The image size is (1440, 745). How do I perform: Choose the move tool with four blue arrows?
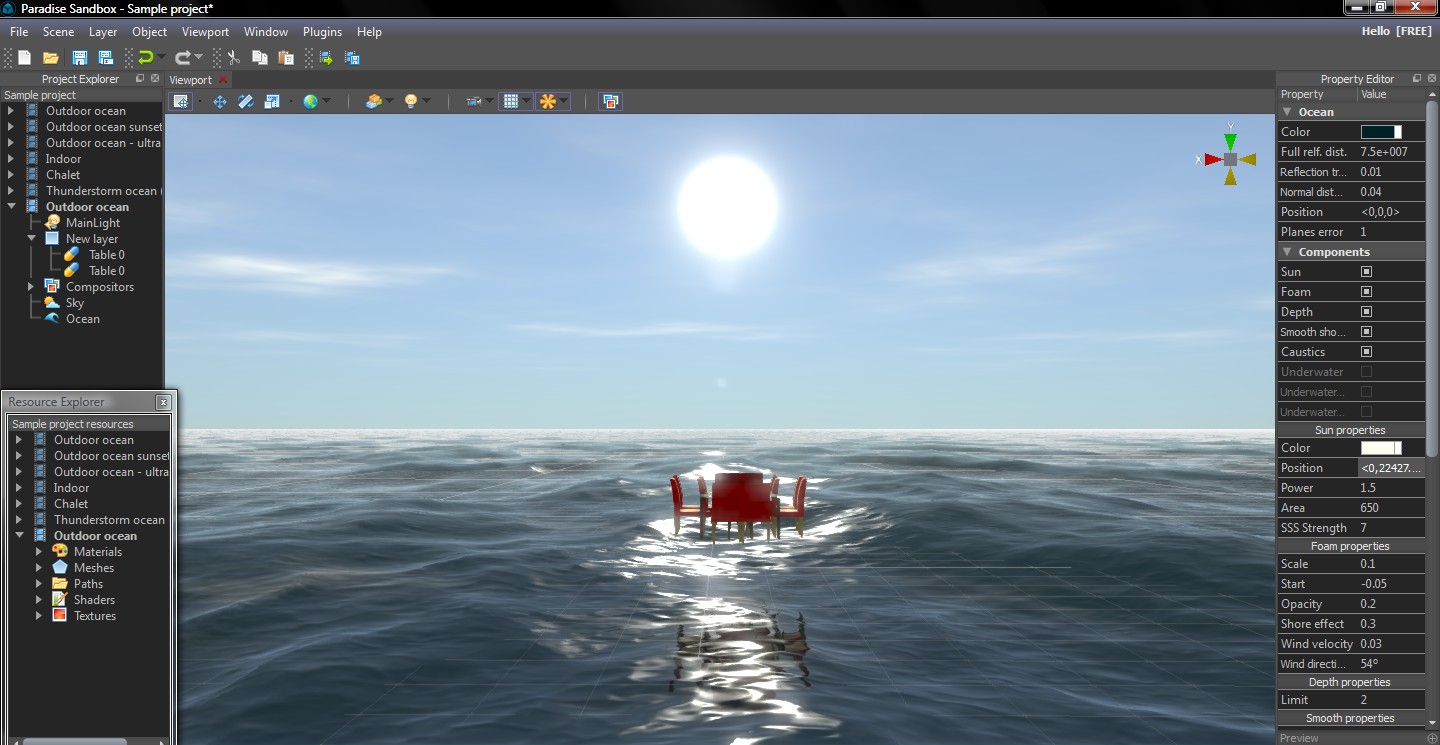[220, 101]
